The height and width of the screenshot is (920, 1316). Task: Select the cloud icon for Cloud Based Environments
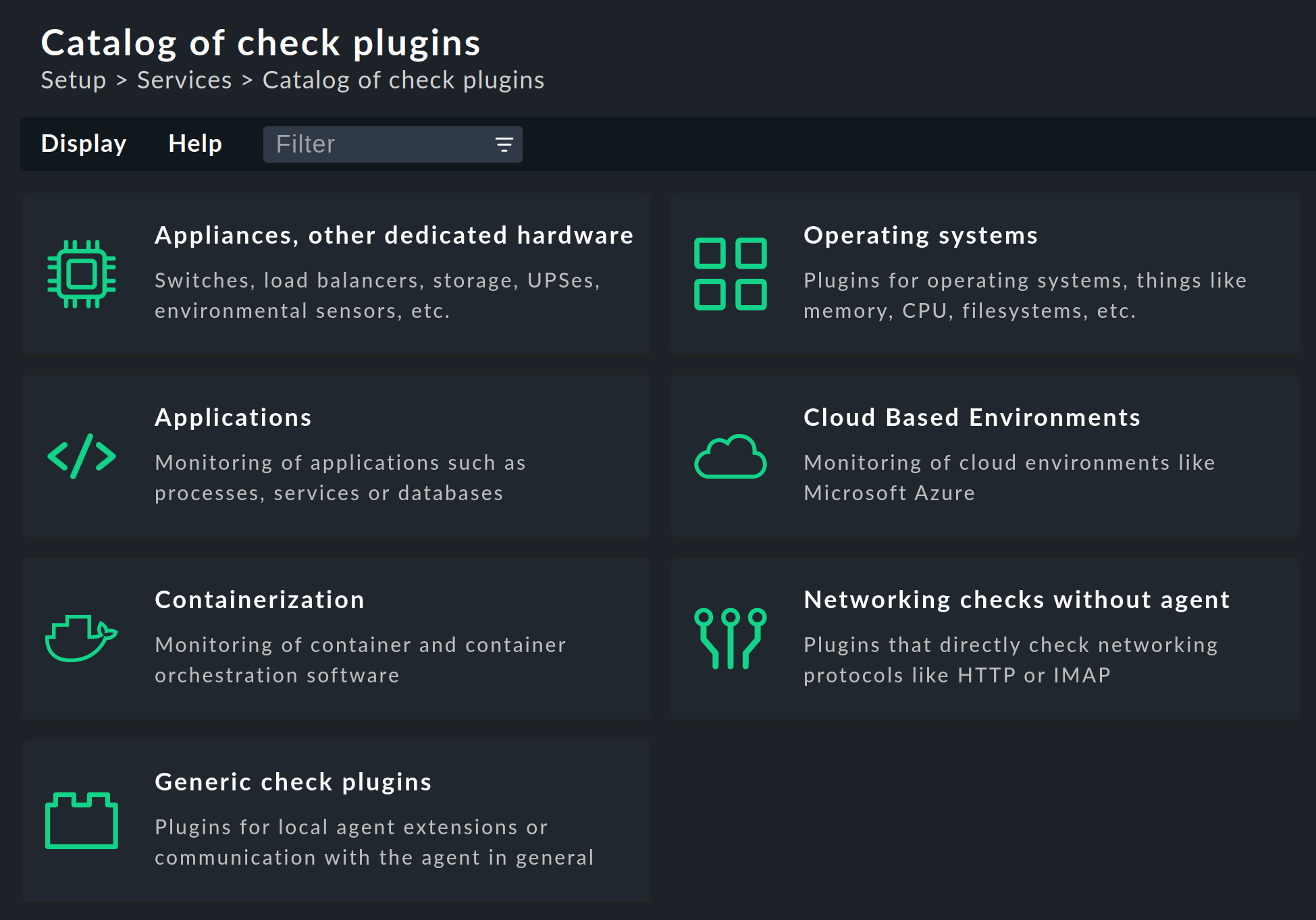tap(731, 457)
